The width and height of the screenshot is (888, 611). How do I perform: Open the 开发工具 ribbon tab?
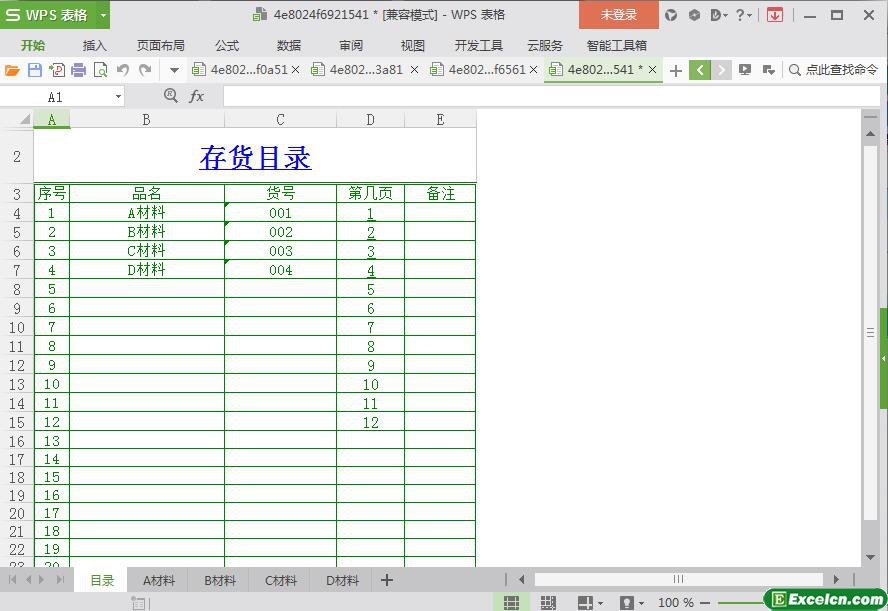pos(479,46)
